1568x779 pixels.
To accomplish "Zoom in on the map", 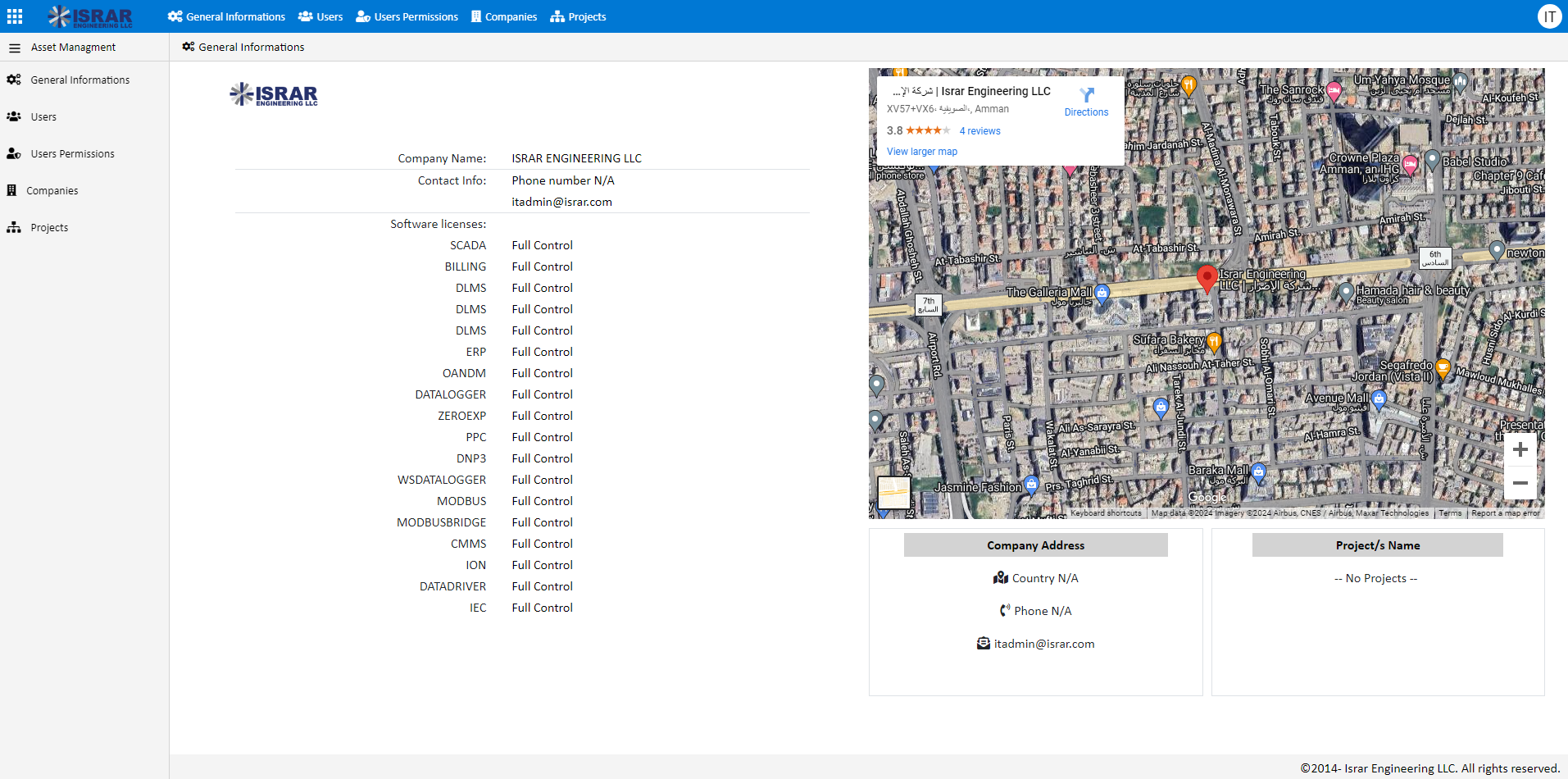I will [x=1520, y=449].
